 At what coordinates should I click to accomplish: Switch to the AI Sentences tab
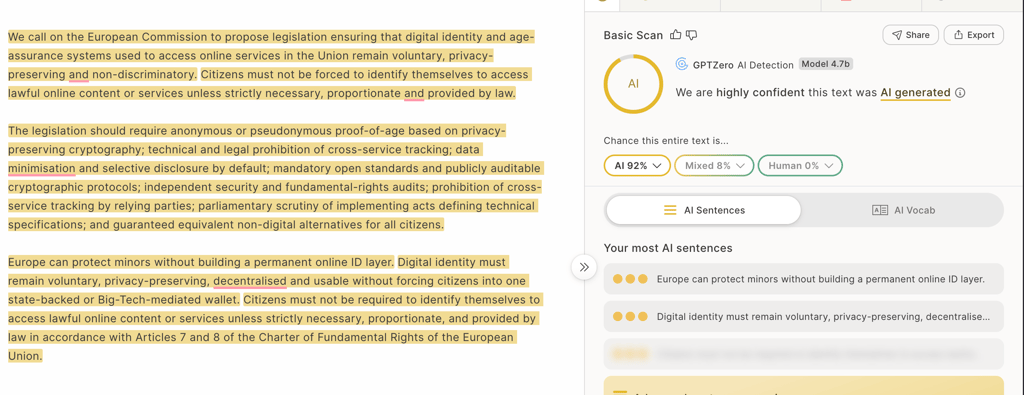[x=703, y=210]
